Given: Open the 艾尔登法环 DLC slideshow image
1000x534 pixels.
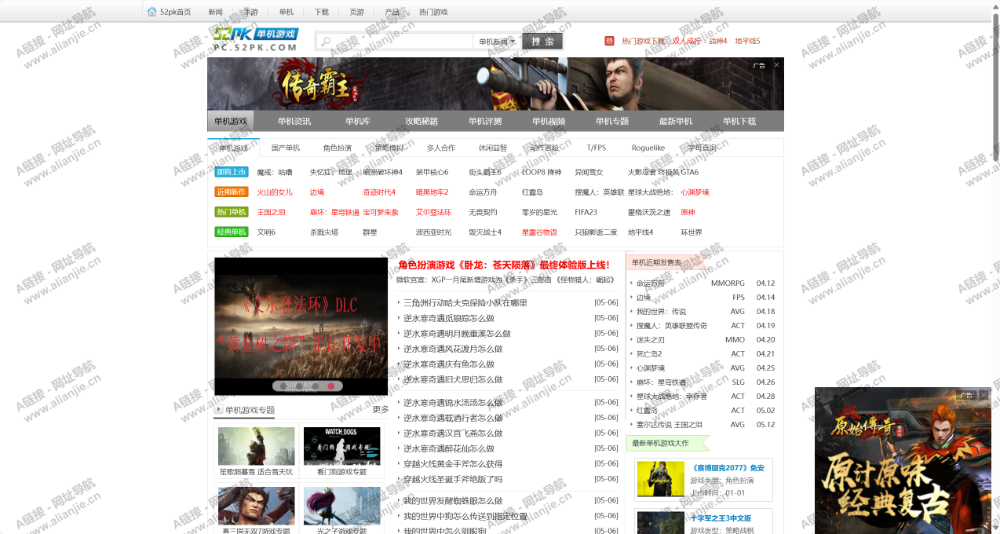Looking at the screenshot, I should pos(301,326).
